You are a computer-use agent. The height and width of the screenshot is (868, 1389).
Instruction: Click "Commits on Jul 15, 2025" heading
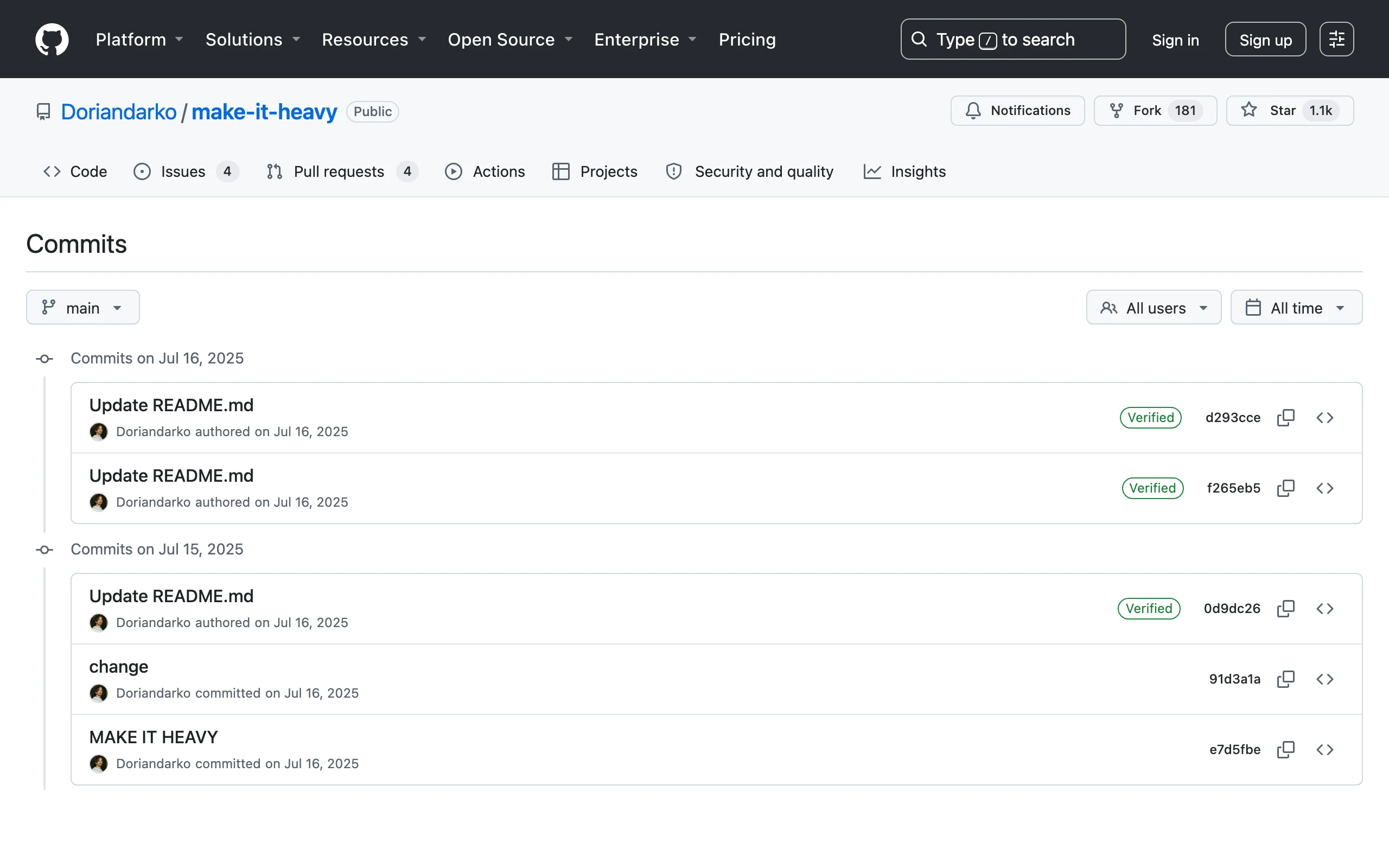pos(157,550)
